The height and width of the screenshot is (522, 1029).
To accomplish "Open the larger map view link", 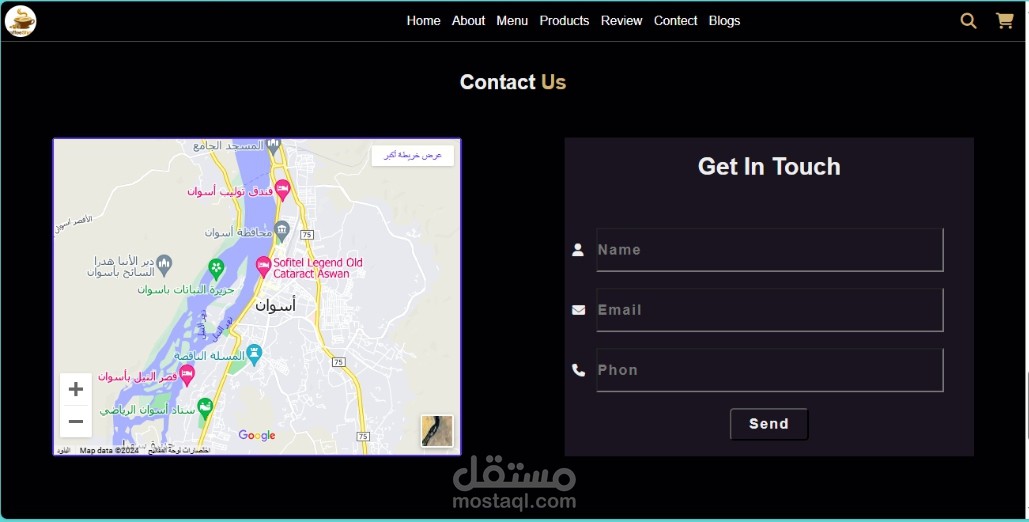I will tap(413, 156).
